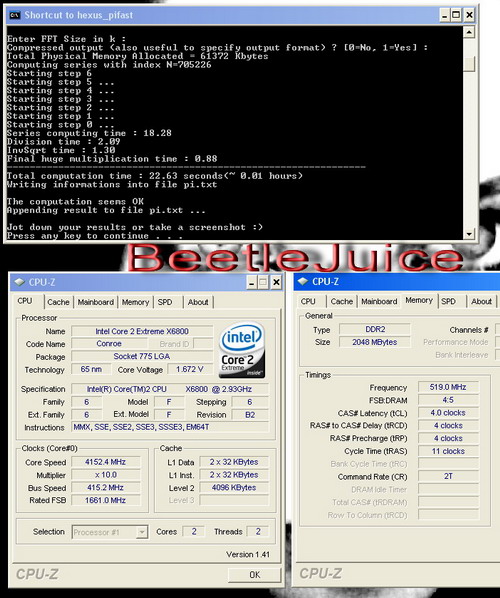The image size is (500, 598).
Task: Click the console scrollbar thumb
Action: (x=469, y=63)
